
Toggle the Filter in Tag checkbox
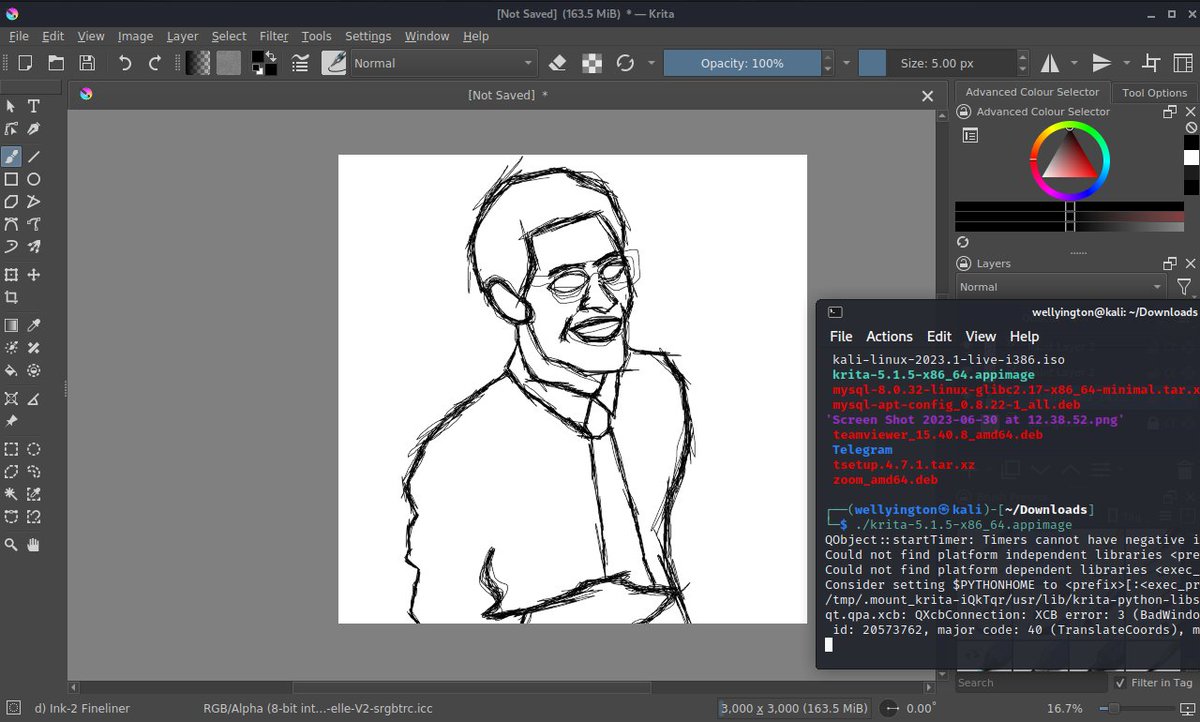[x=1119, y=683]
